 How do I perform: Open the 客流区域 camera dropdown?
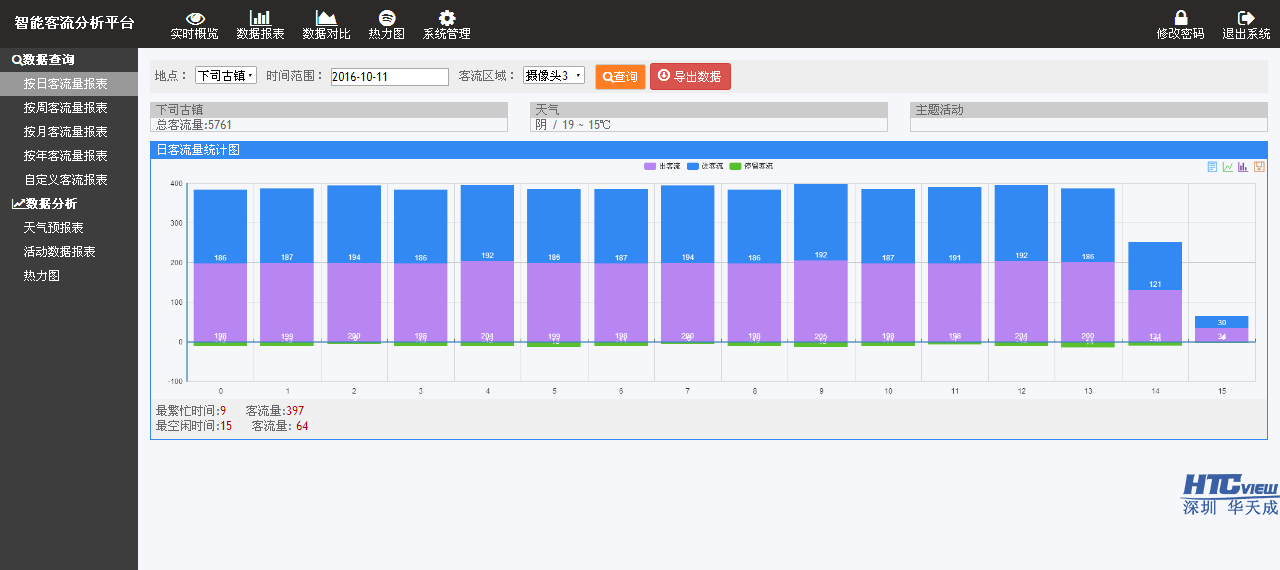pyautogui.click(x=553, y=76)
